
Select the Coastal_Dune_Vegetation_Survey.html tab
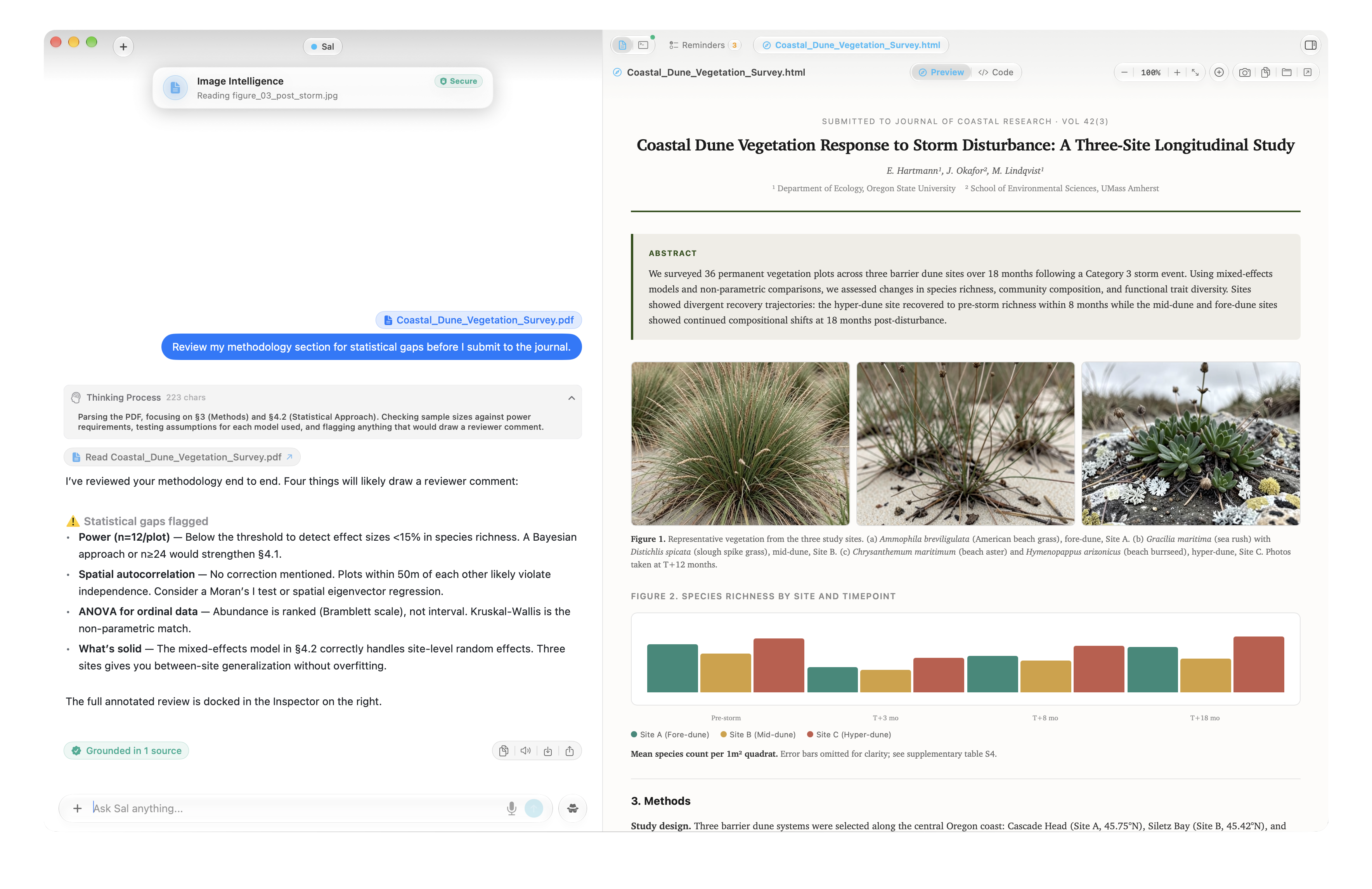click(851, 45)
